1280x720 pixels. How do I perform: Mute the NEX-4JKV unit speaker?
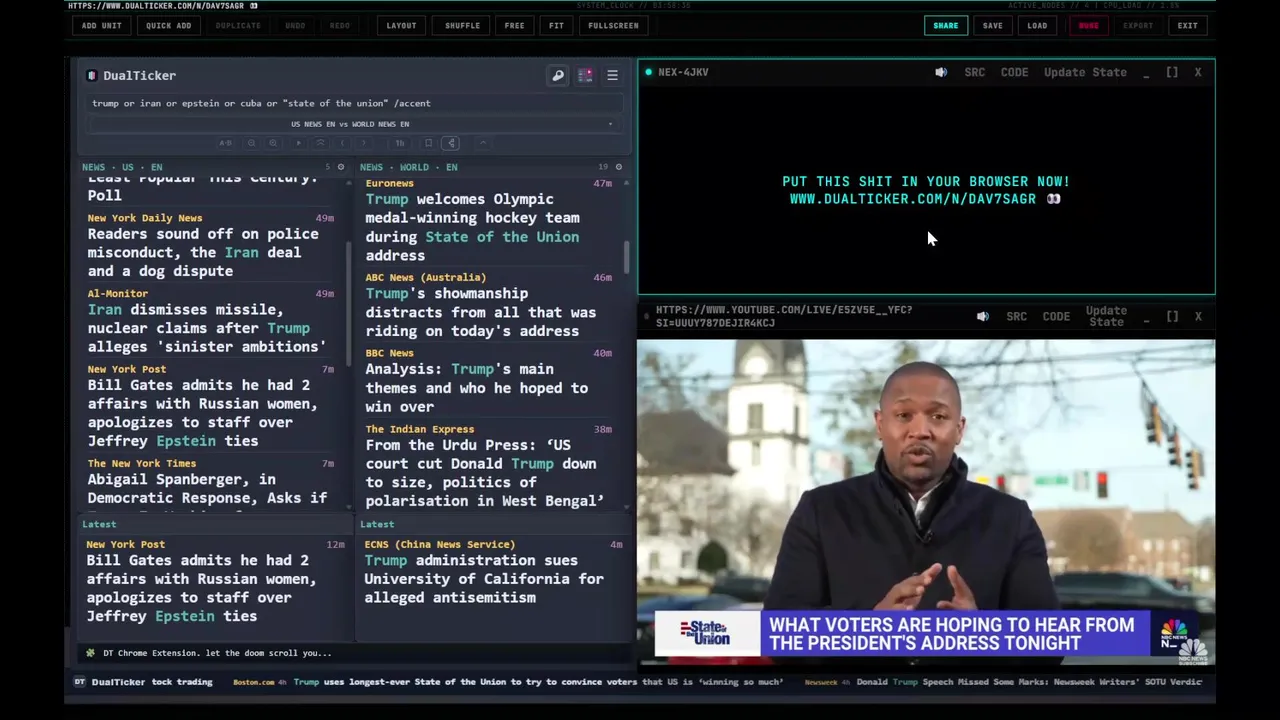point(941,72)
